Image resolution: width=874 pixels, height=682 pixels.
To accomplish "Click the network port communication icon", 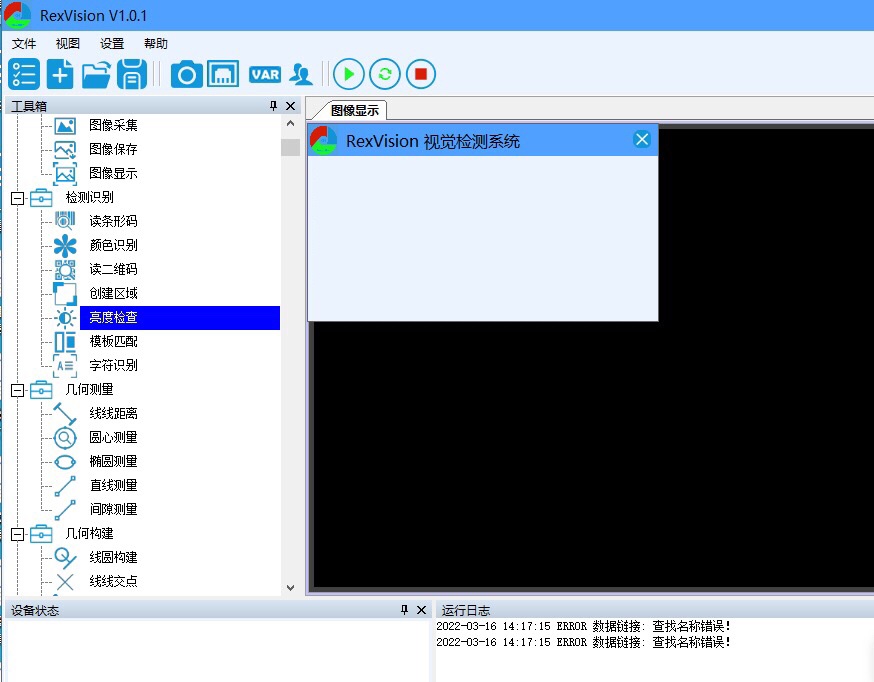I will [223, 74].
